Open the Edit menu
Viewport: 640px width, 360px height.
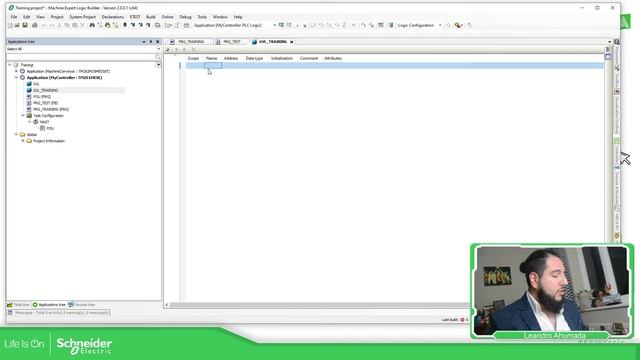point(27,17)
